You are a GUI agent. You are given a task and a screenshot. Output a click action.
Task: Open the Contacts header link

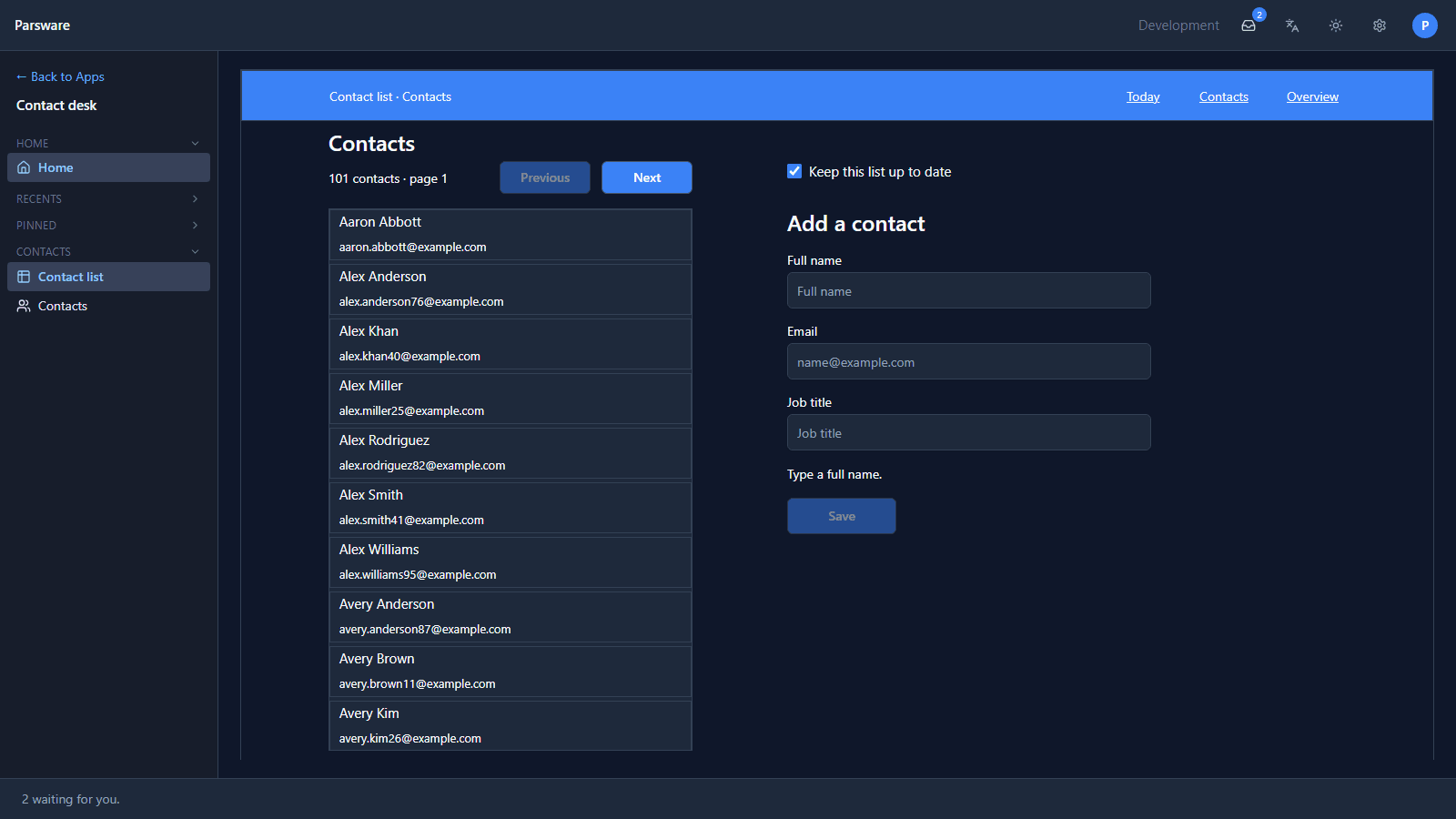coord(1224,96)
